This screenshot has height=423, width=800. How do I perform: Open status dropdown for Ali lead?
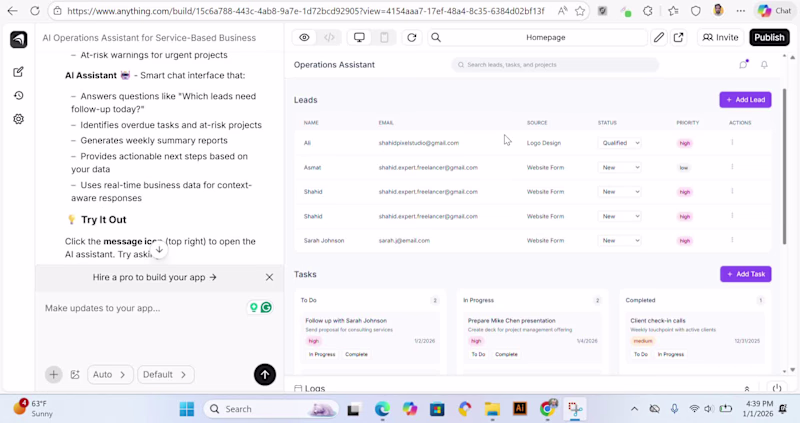pyautogui.click(x=620, y=143)
